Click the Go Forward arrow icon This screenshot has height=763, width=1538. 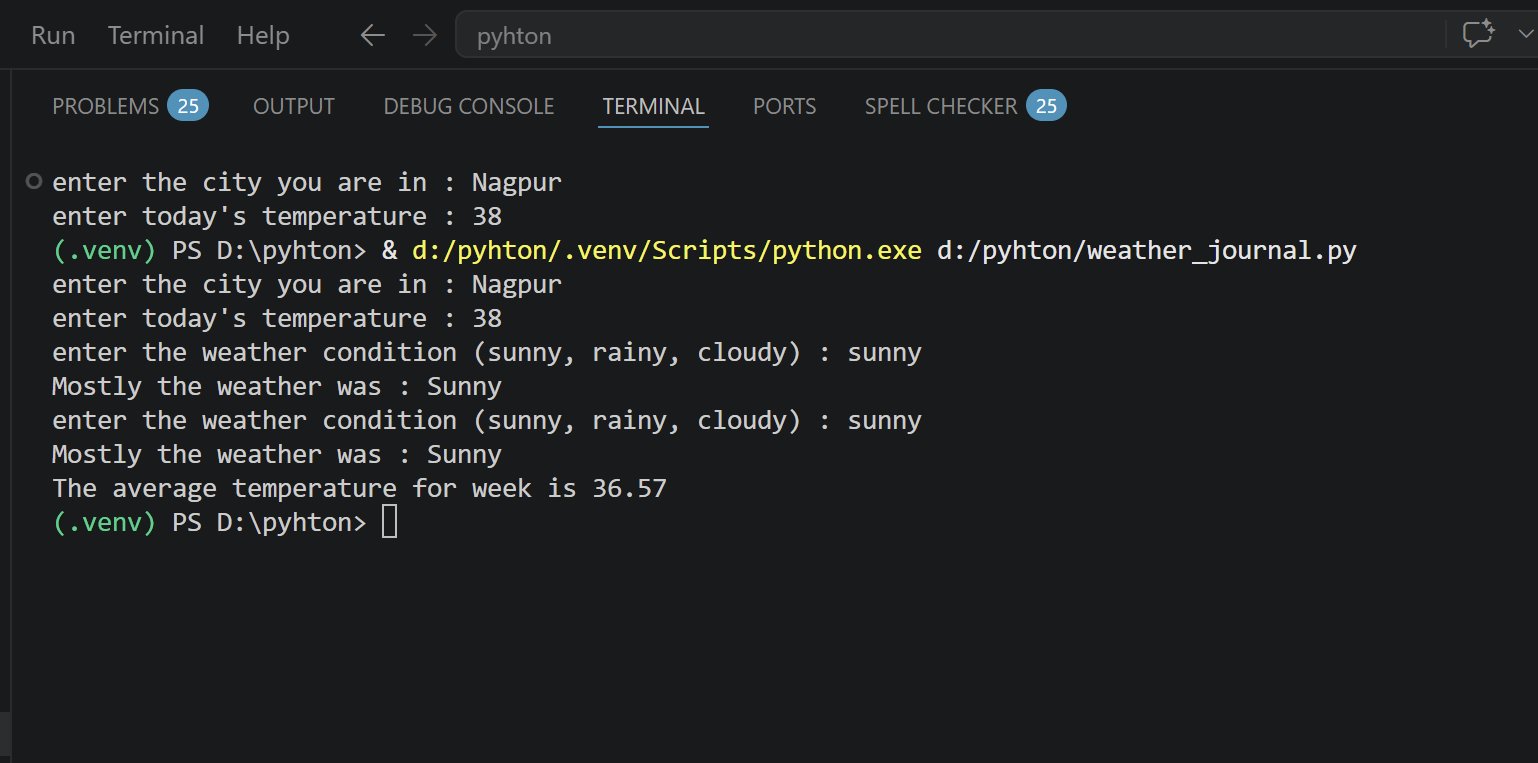(425, 36)
